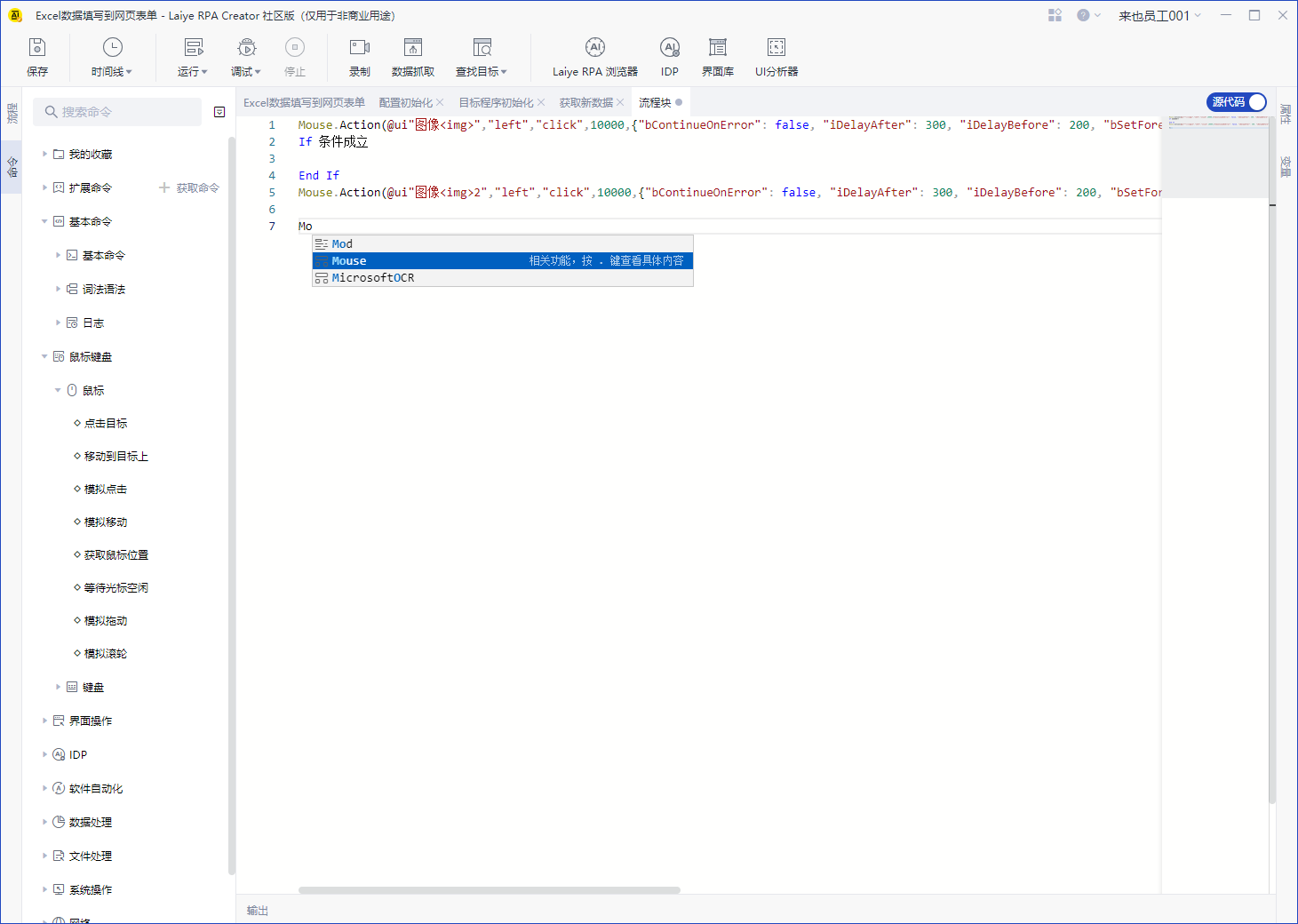Open the 输出 output panel
Screen dimensions: 1298x924
coord(258,910)
